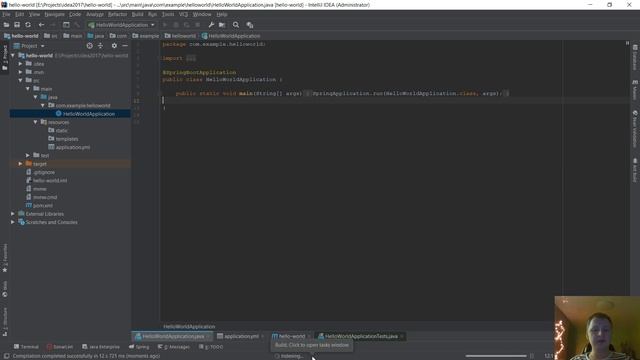Toggle tool window bars icon in status bar corner
Screen dimensions: 640x360
pos(6,356)
